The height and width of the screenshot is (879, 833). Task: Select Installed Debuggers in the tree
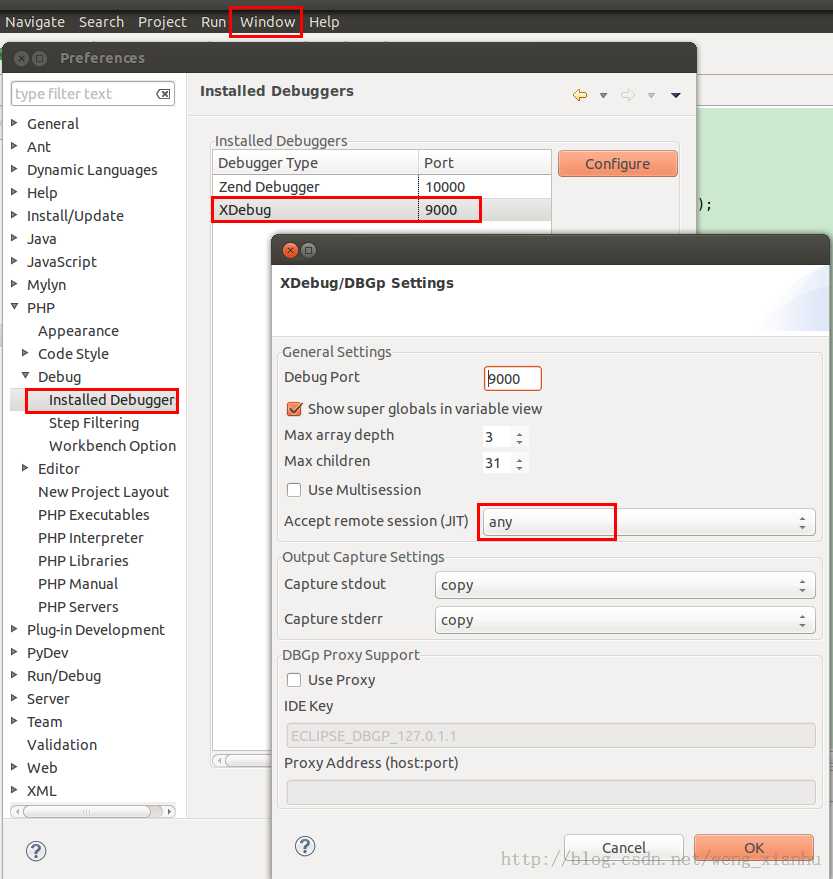click(111, 400)
